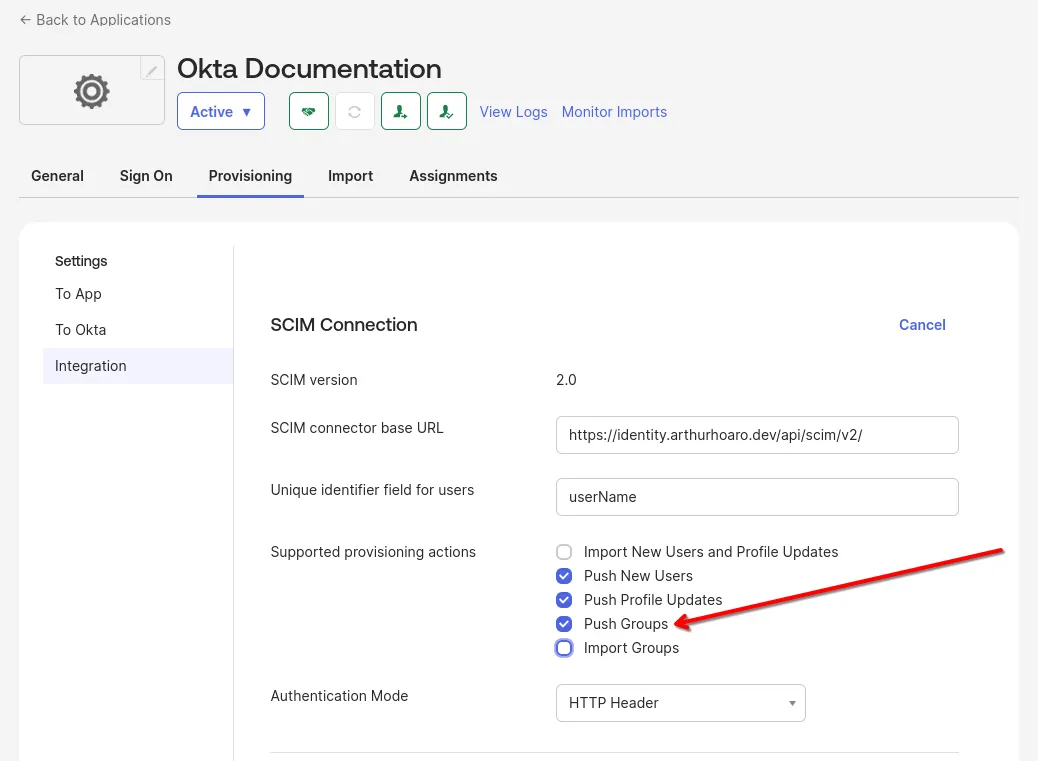1038x761 pixels.
Task: Click the Authentication Mode label
Action: tap(339, 695)
